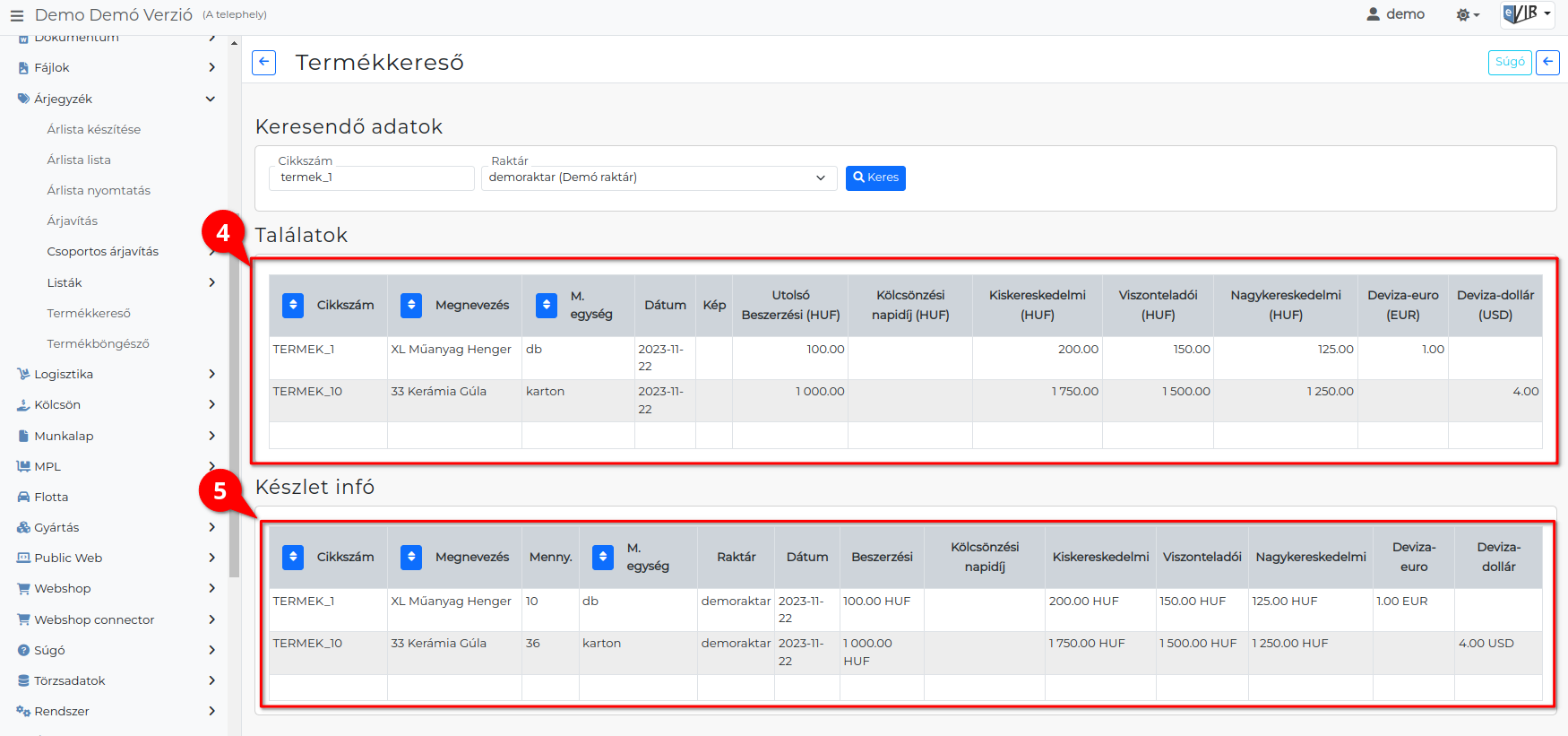Click the Fájlok file icon

pos(23,68)
